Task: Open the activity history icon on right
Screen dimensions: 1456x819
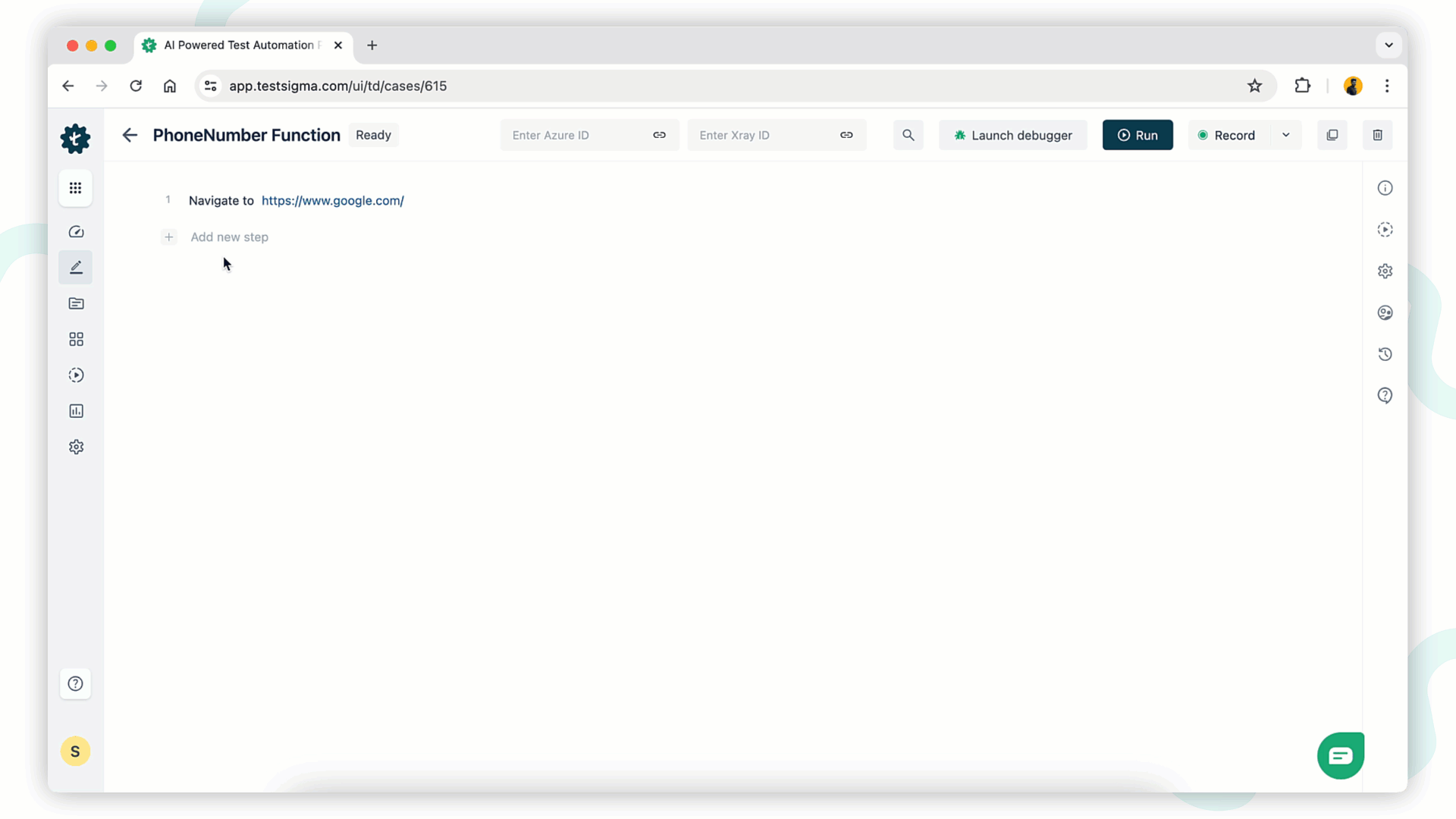Action: tap(1385, 354)
